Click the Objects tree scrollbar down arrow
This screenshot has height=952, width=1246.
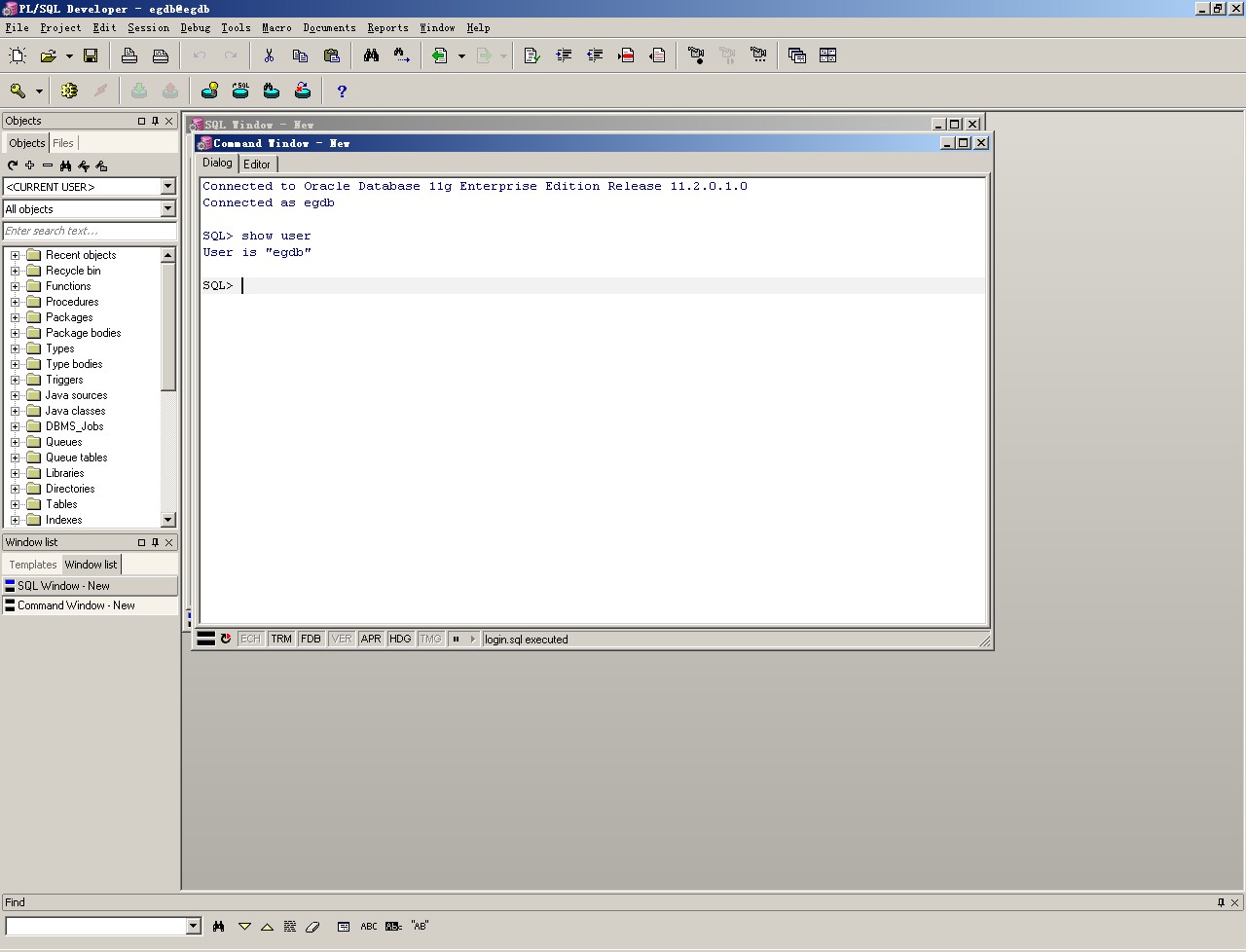pos(167,520)
